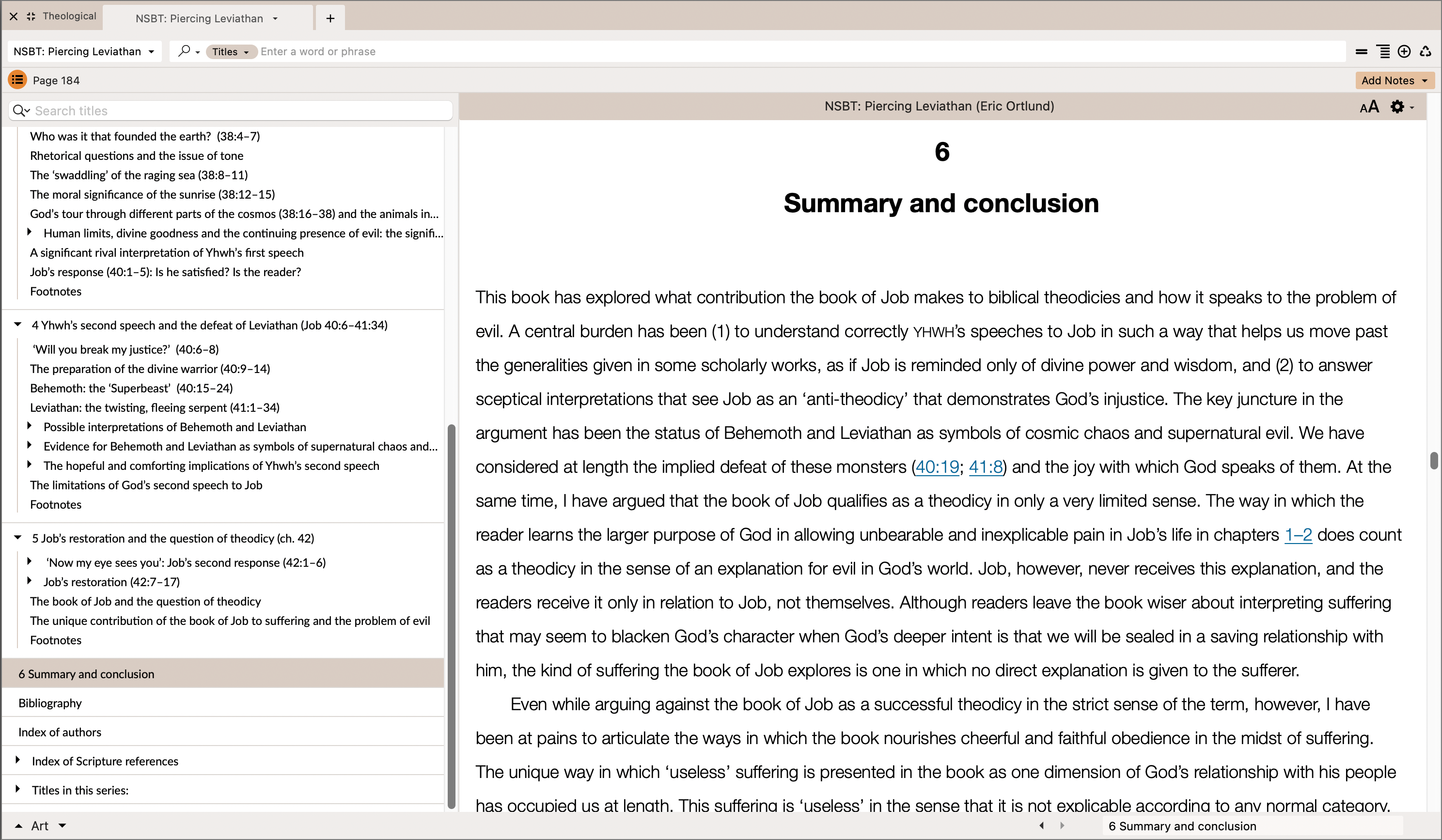The height and width of the screenshot is (840, 1442).
Task: Open Footnotes under chapter 5
Action: 56,640
